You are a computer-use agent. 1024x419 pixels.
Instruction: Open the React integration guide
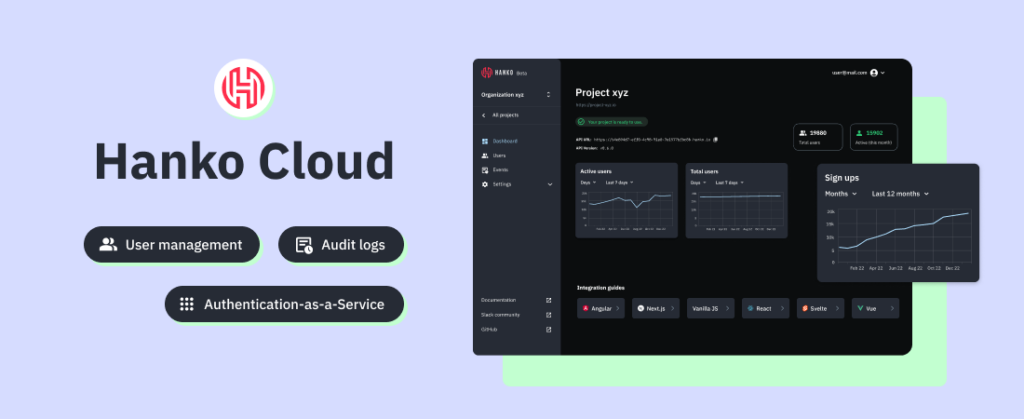coord(765,308)
